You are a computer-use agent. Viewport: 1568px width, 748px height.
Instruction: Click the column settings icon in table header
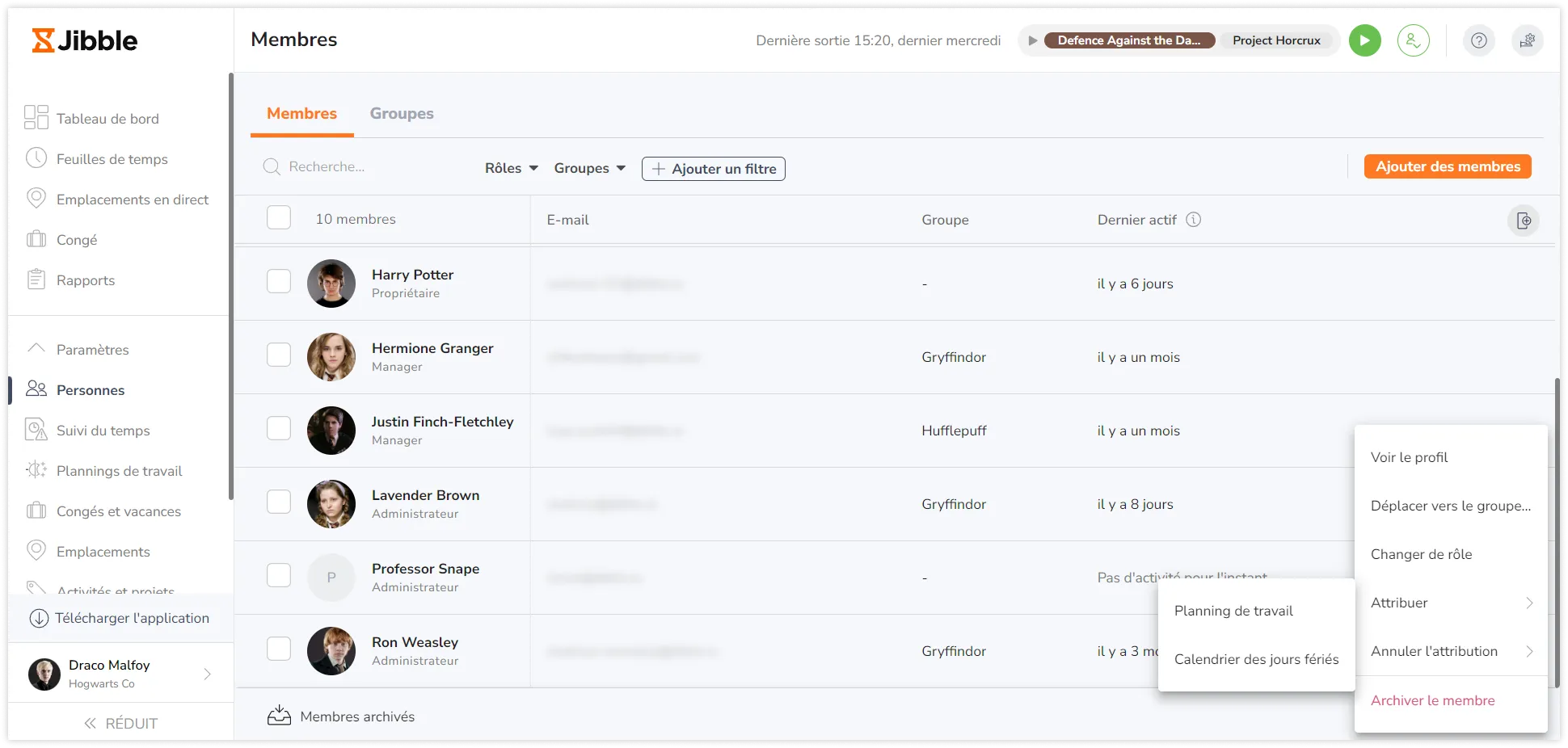1524,221
